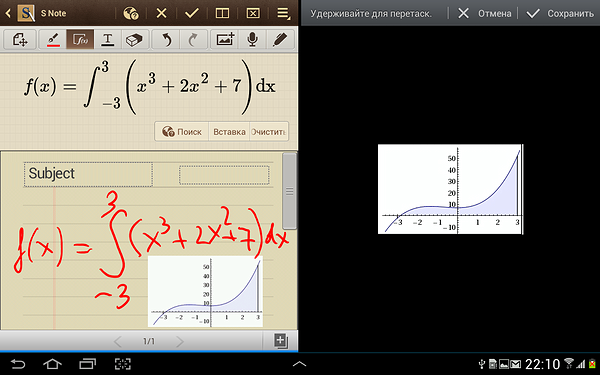600x375 pixels.
Task: Open the clock showing 22:10
Action: coord(542,364)
